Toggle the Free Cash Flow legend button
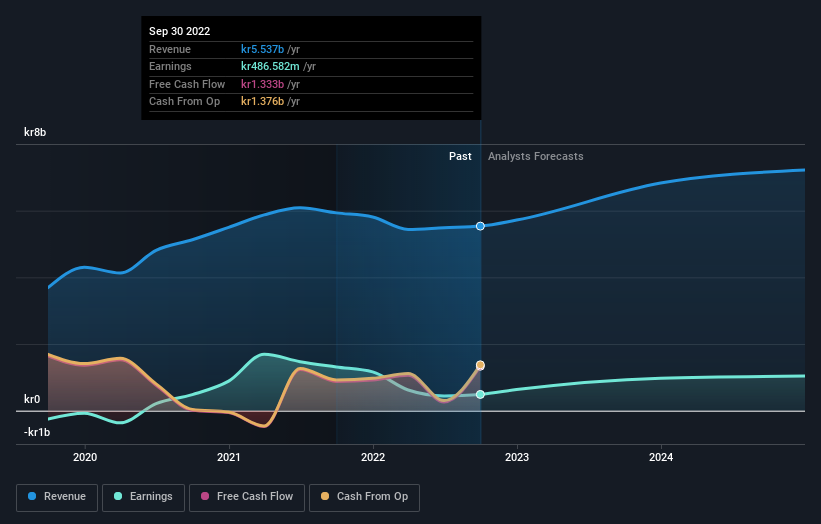Screen dimensions: 821x524 point(247,497)
